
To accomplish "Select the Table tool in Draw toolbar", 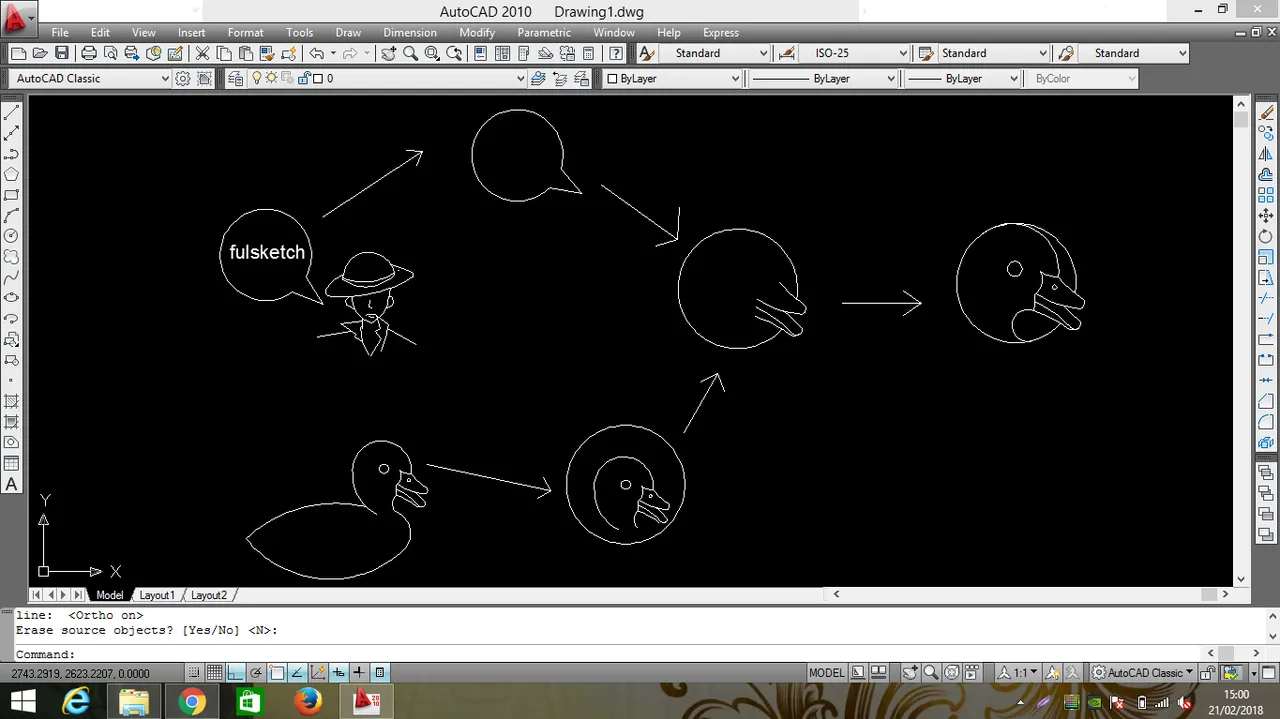I will coord(12,463).
